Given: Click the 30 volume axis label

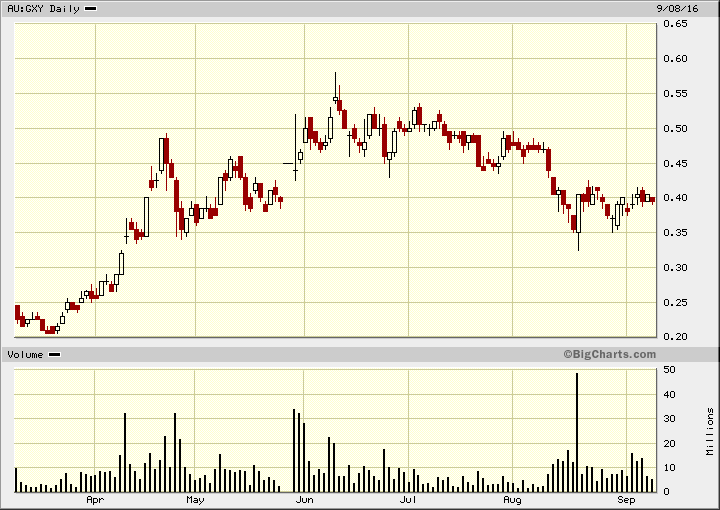Looking at the screenshot, I should tap(669, 419).
